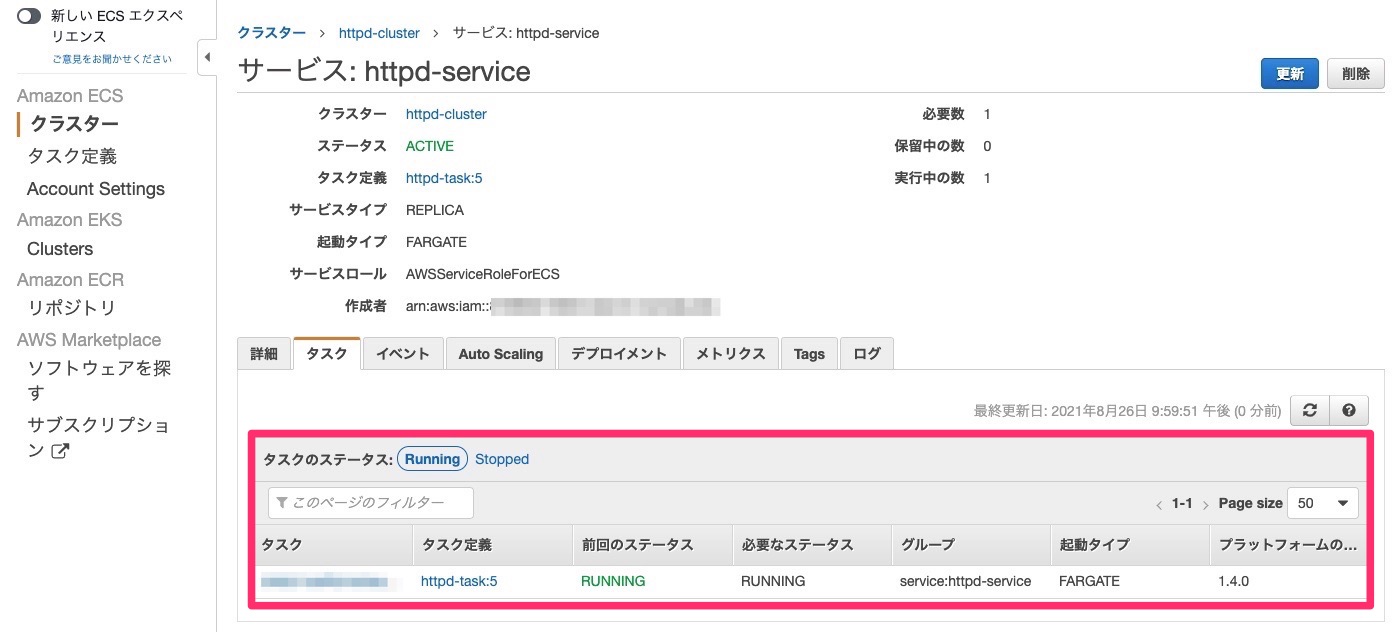Toggle the 新しい ECS エクスペリエンス switch
The image size is (1396, 632).
29,16
